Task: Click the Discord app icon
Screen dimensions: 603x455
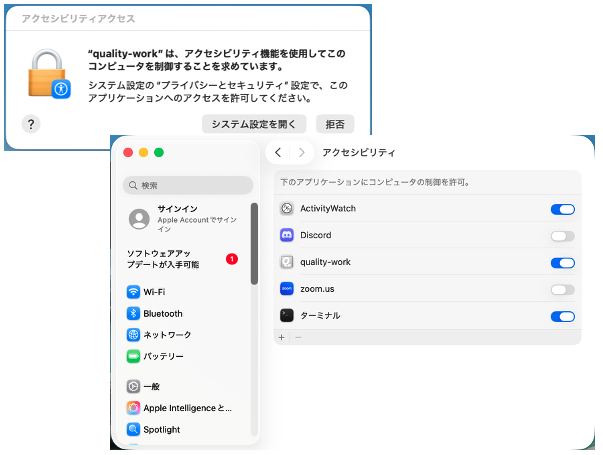Action: [287, 236]
